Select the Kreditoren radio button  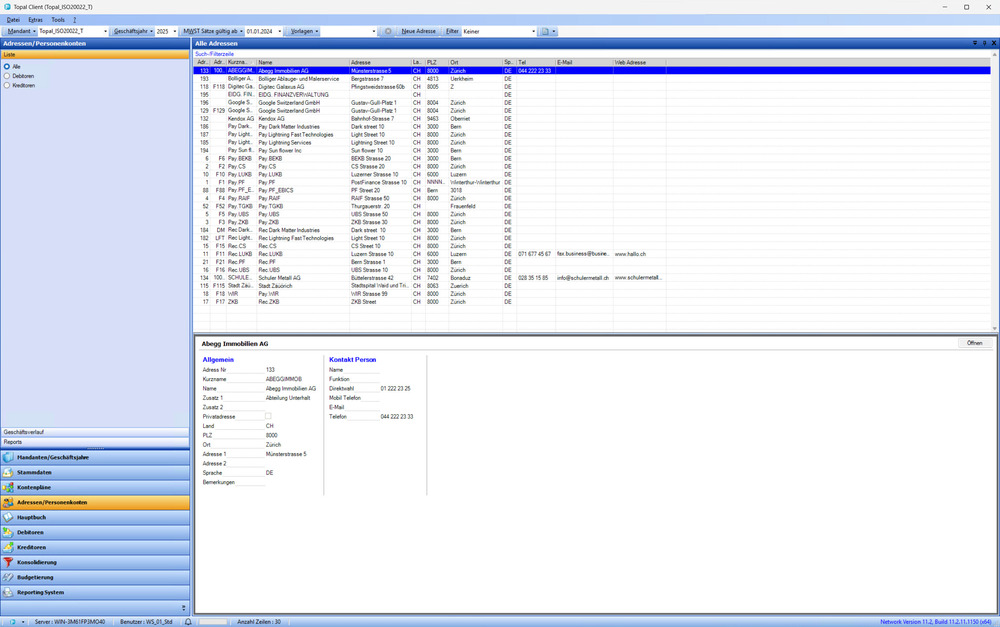pos(8,85)
